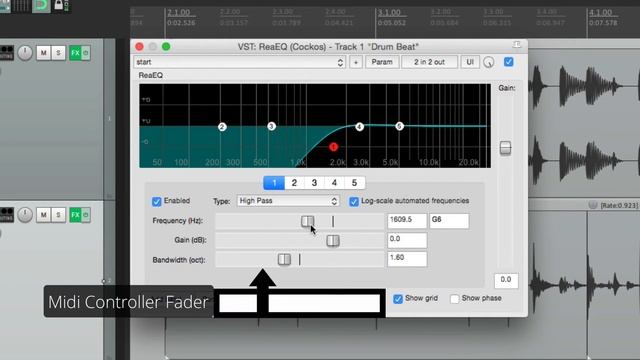Click the note field showing G6
This screenshot has height=360, width=640.
point(449,220)
